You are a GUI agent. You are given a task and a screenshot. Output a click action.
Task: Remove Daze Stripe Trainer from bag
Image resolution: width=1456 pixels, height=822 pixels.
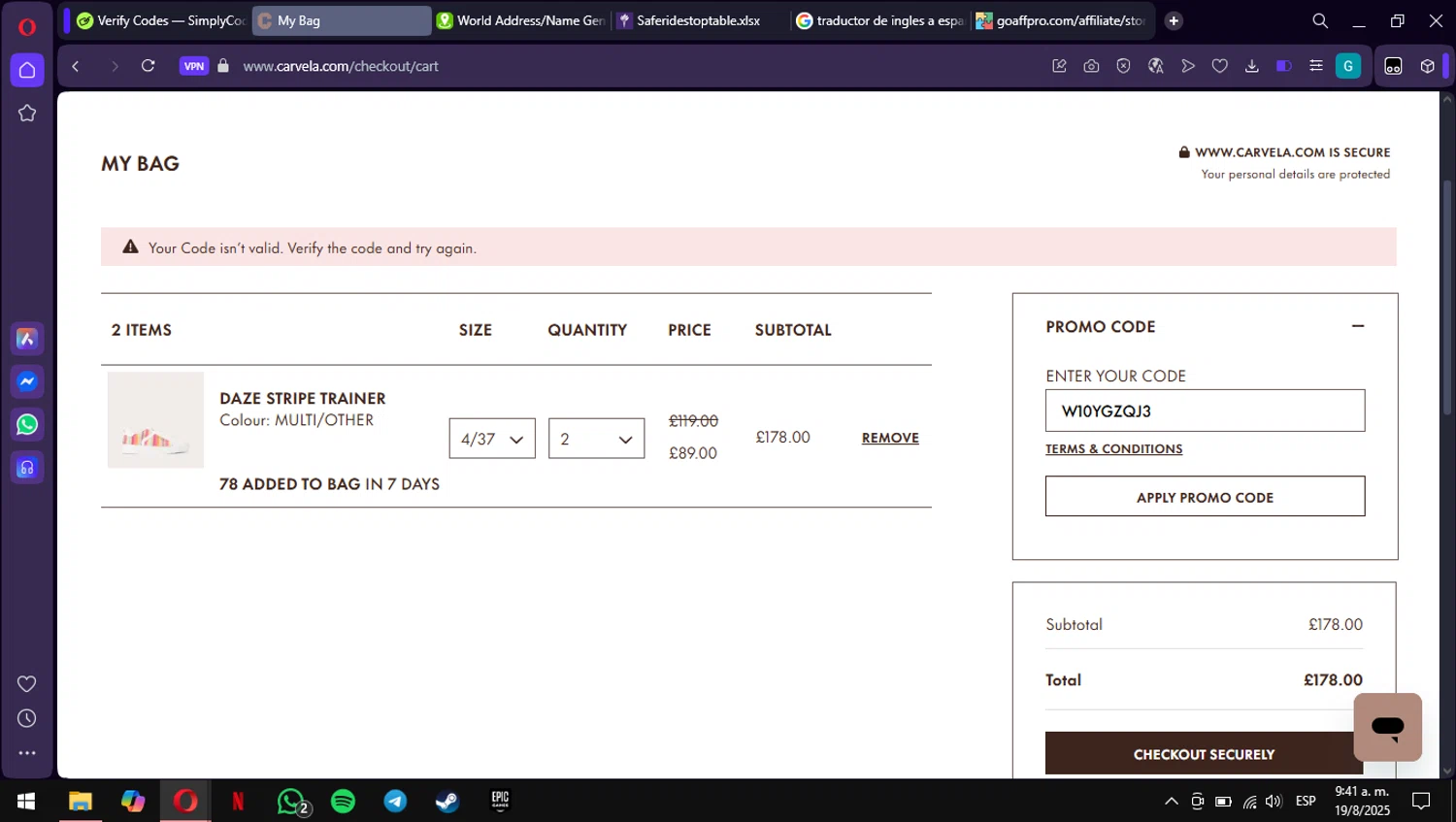(890, 438)
